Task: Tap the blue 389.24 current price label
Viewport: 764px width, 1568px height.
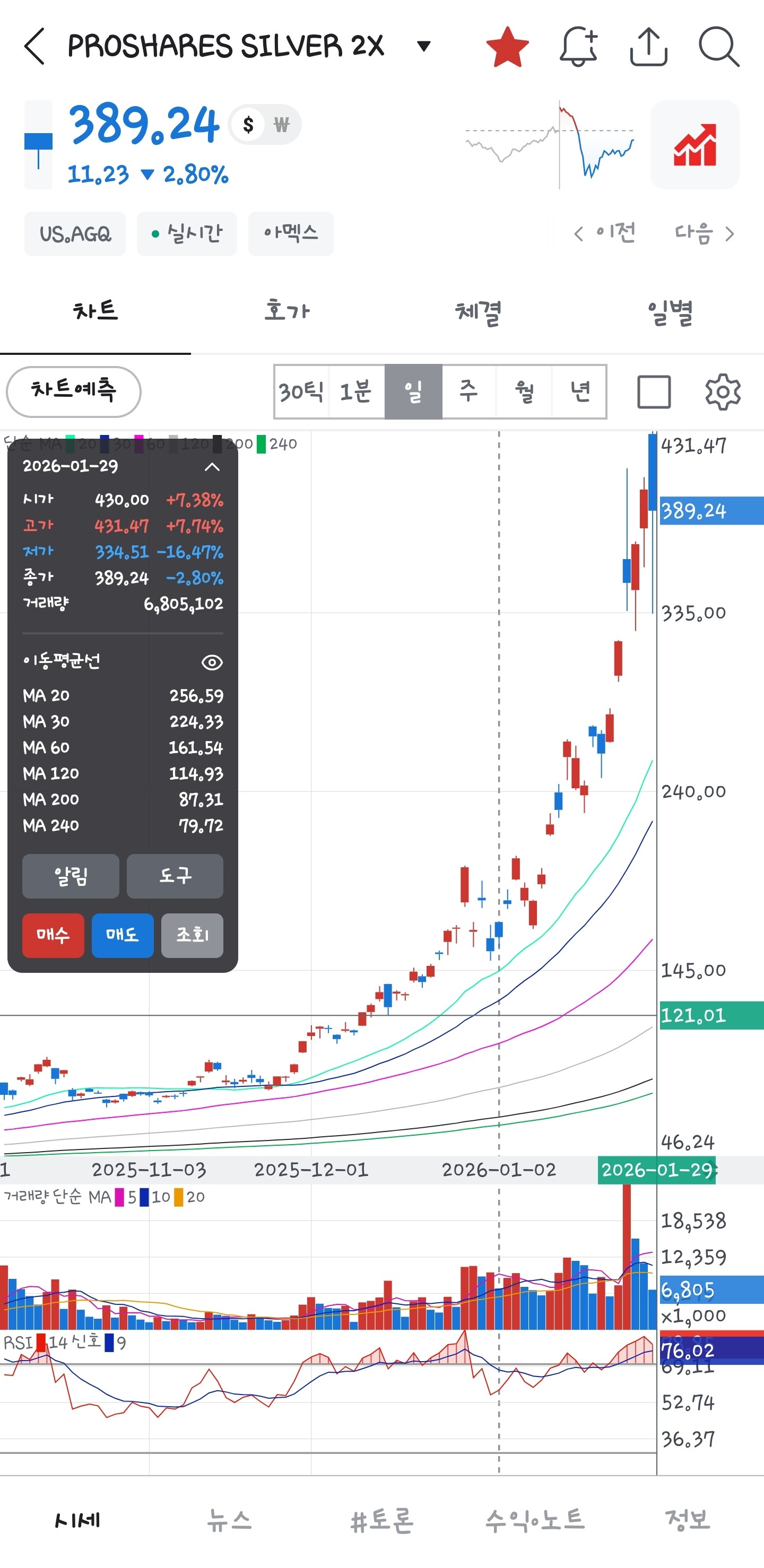Action: point(711,511)
